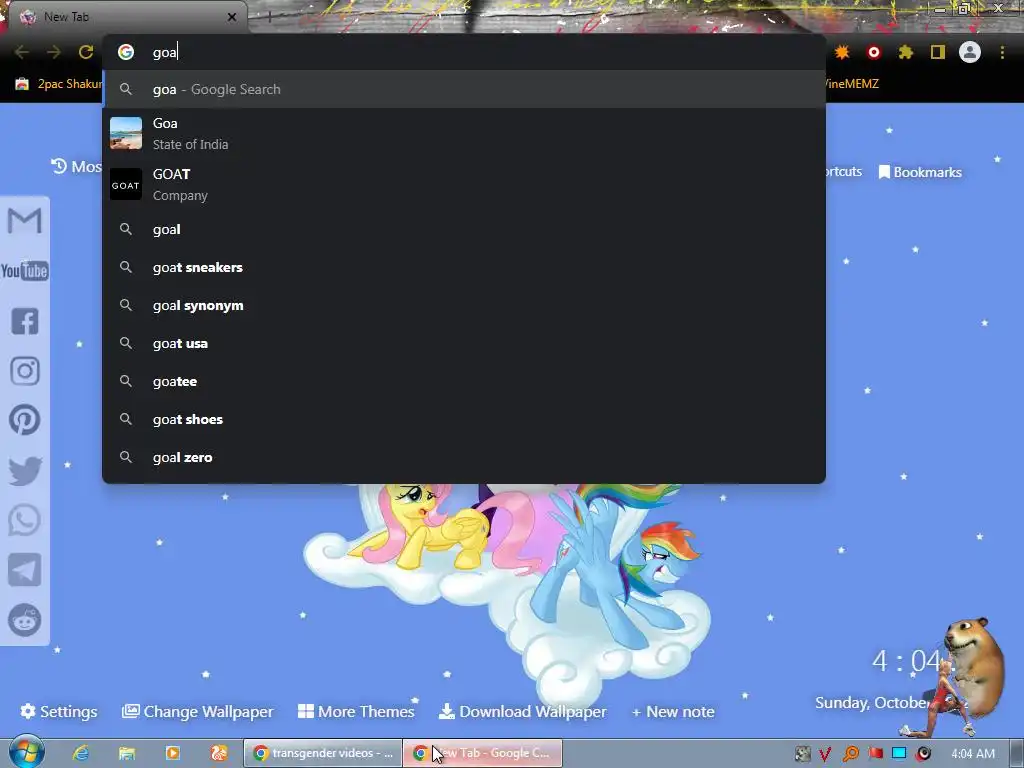Image resolution: width=1024 pixels, height=768 pixels.
Task: Launch Internet Explorer from taskbar
Action: click(x=81, y=753)
